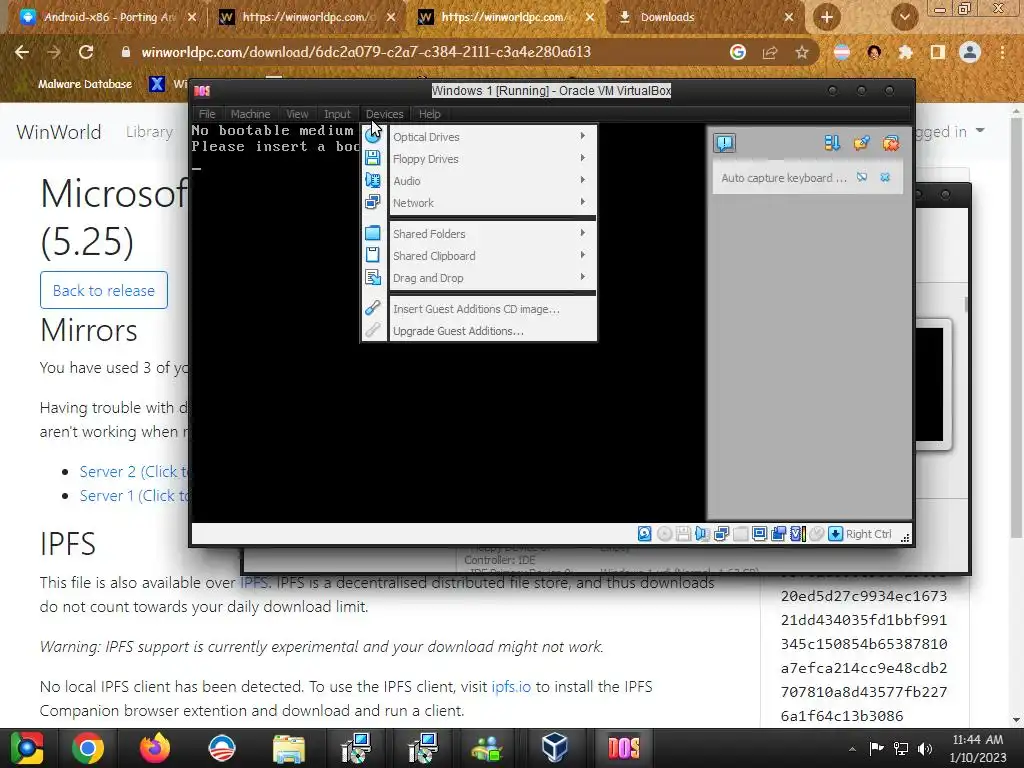
Task: Follow the ipfs.io link
Action: click(x=511, y=686)
